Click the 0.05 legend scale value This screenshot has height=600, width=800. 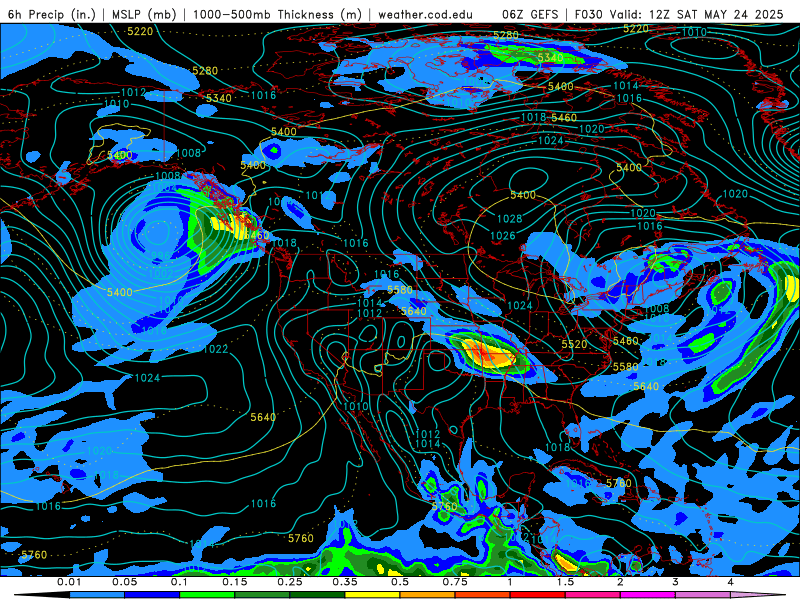click(x=124, y=582)
